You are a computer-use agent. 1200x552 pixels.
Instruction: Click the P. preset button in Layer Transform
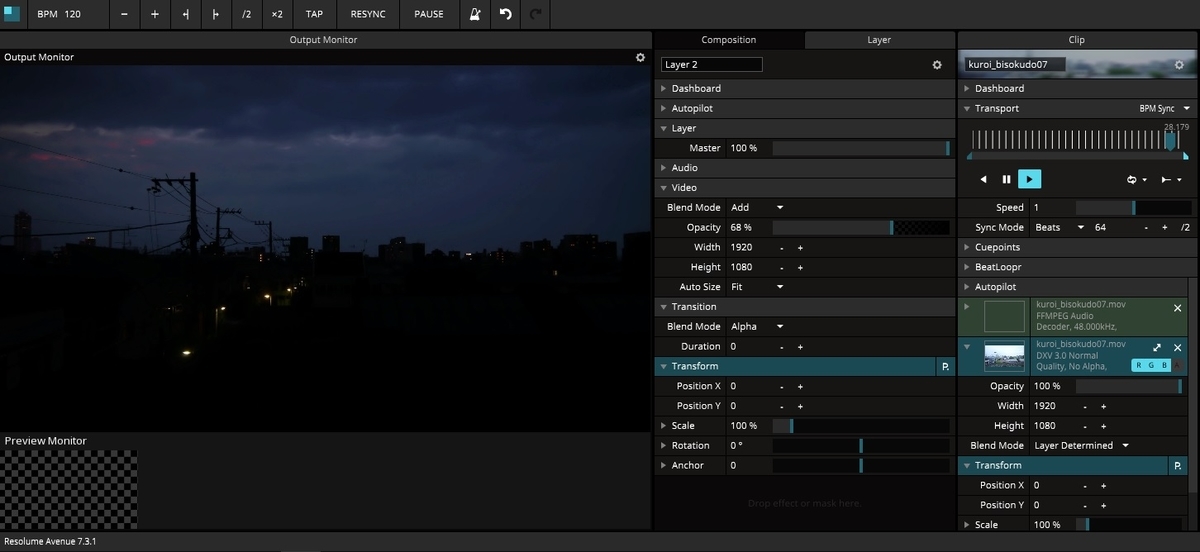(x=945, y=367)
